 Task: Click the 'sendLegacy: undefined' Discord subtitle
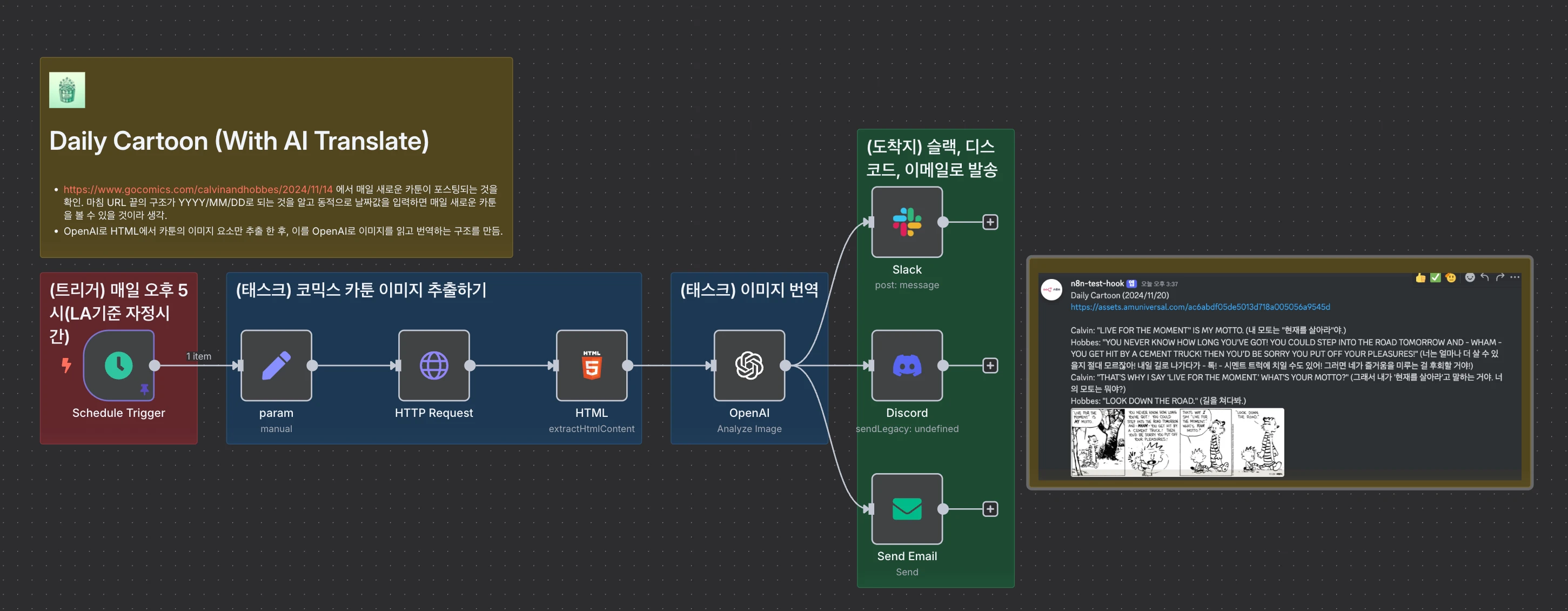(907, 429)
